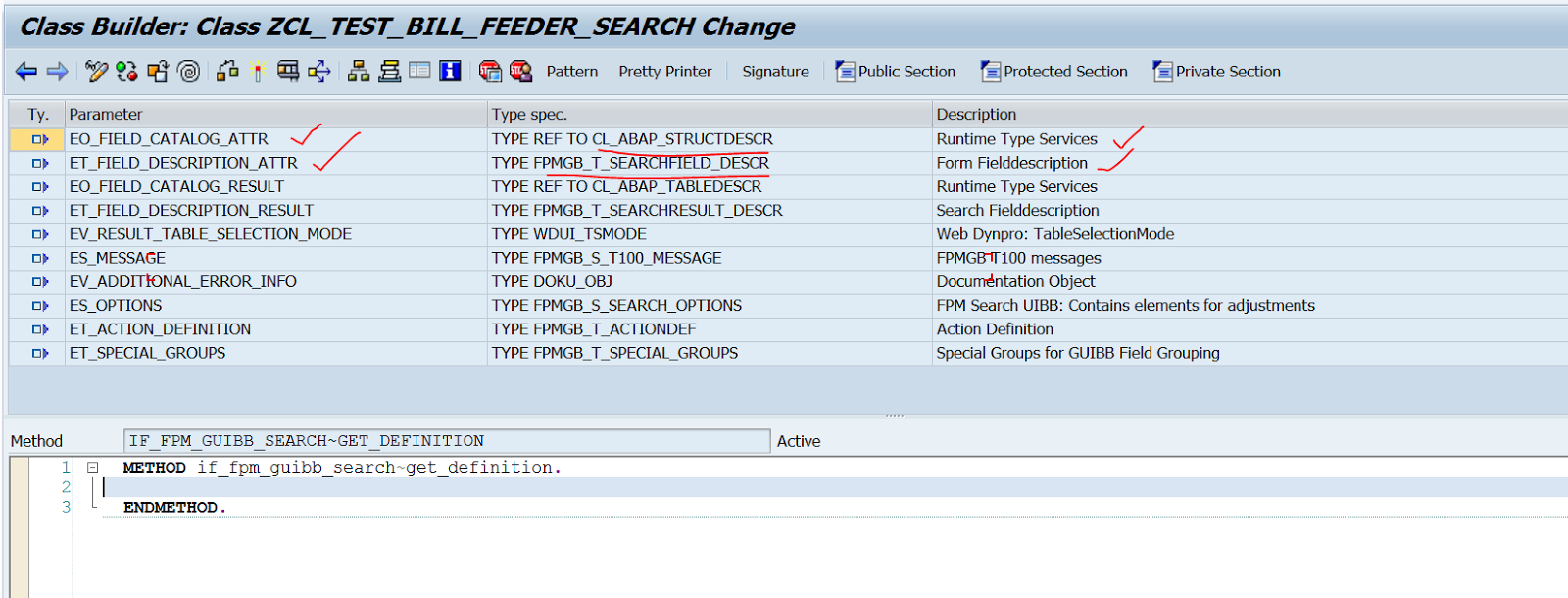1568x598 pixels.
Task: Run Check with the small blocks icon
Action: 227,72
